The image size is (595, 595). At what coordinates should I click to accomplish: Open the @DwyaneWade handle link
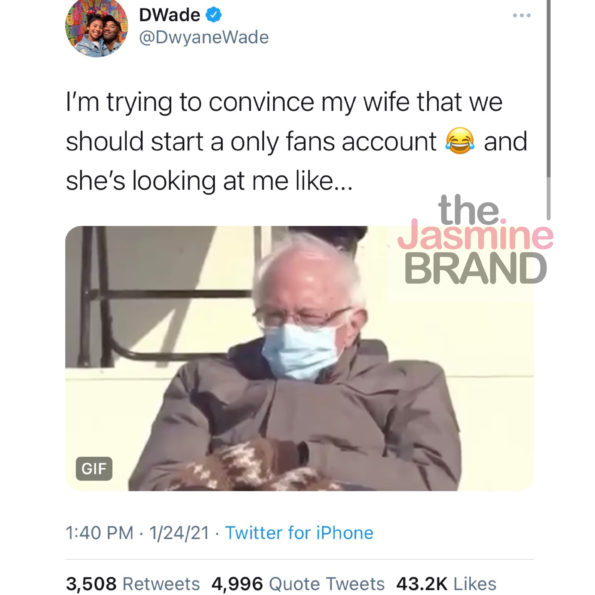pos(204,37)
